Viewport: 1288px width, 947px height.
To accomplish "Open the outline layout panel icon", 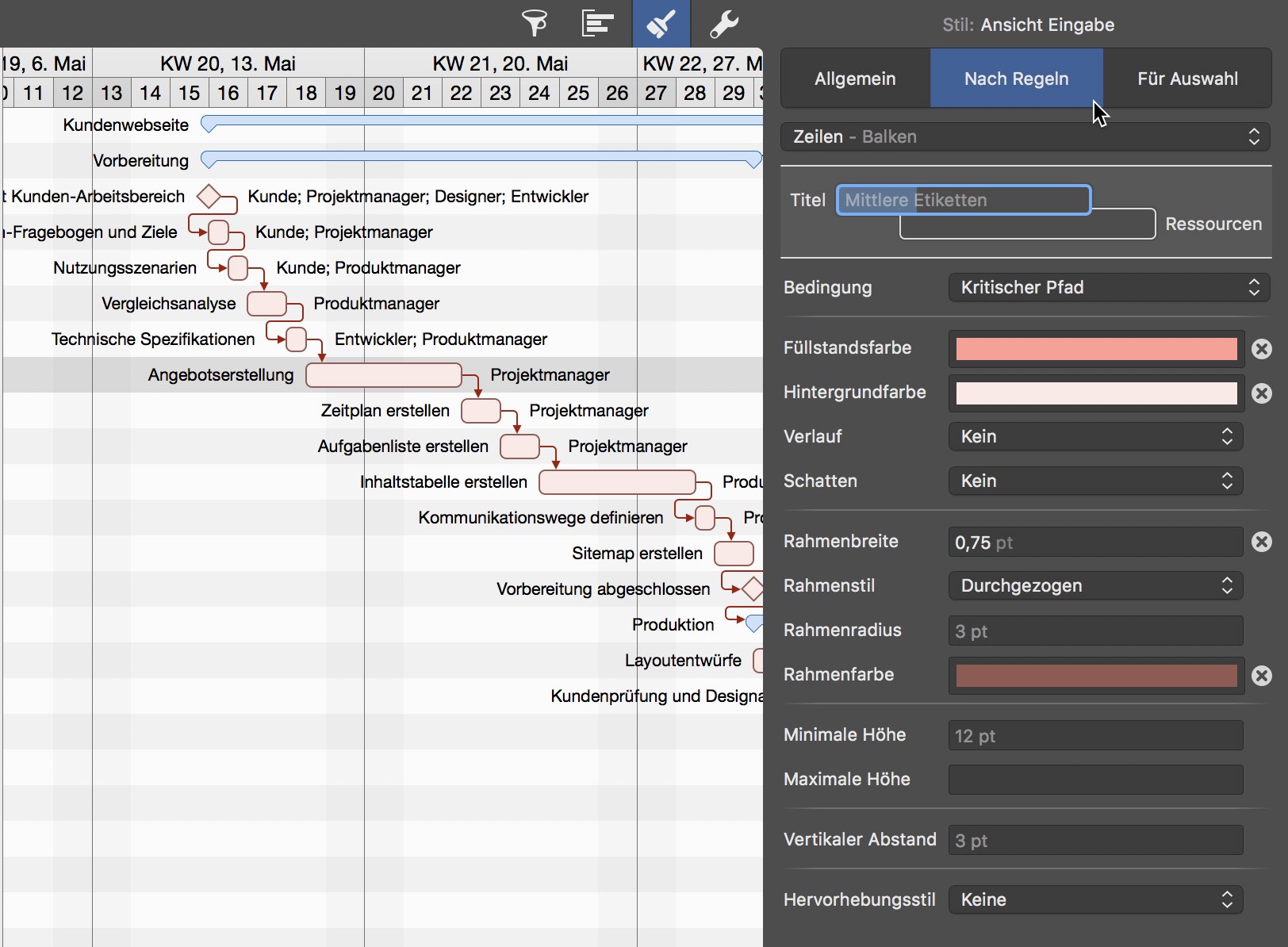I will [x=597, y=24].
